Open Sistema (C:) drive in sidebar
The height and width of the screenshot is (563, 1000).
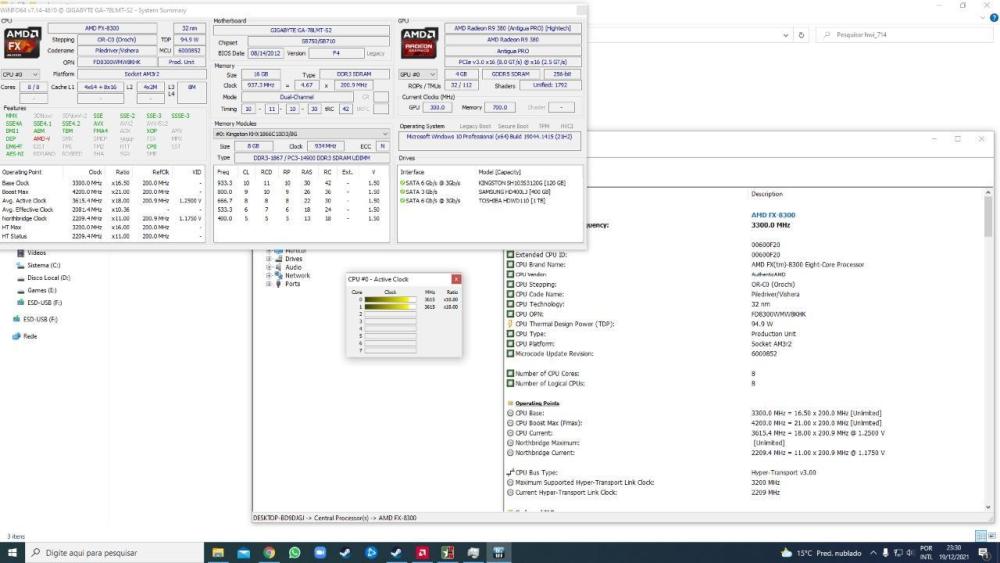coord(45,265)
